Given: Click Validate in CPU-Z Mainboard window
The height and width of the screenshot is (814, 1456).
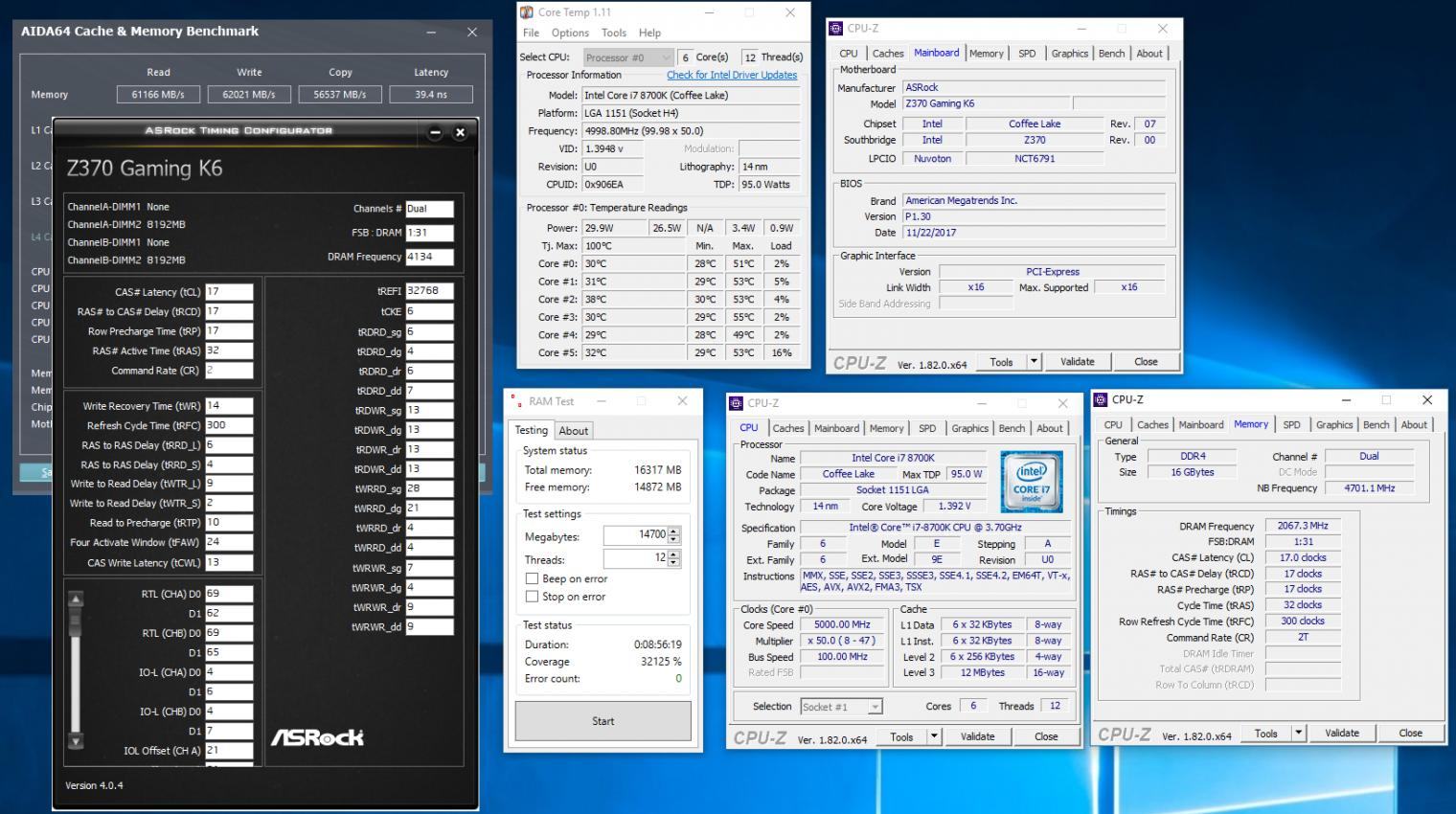Looking at the screenshot, I should (1077, 362).
